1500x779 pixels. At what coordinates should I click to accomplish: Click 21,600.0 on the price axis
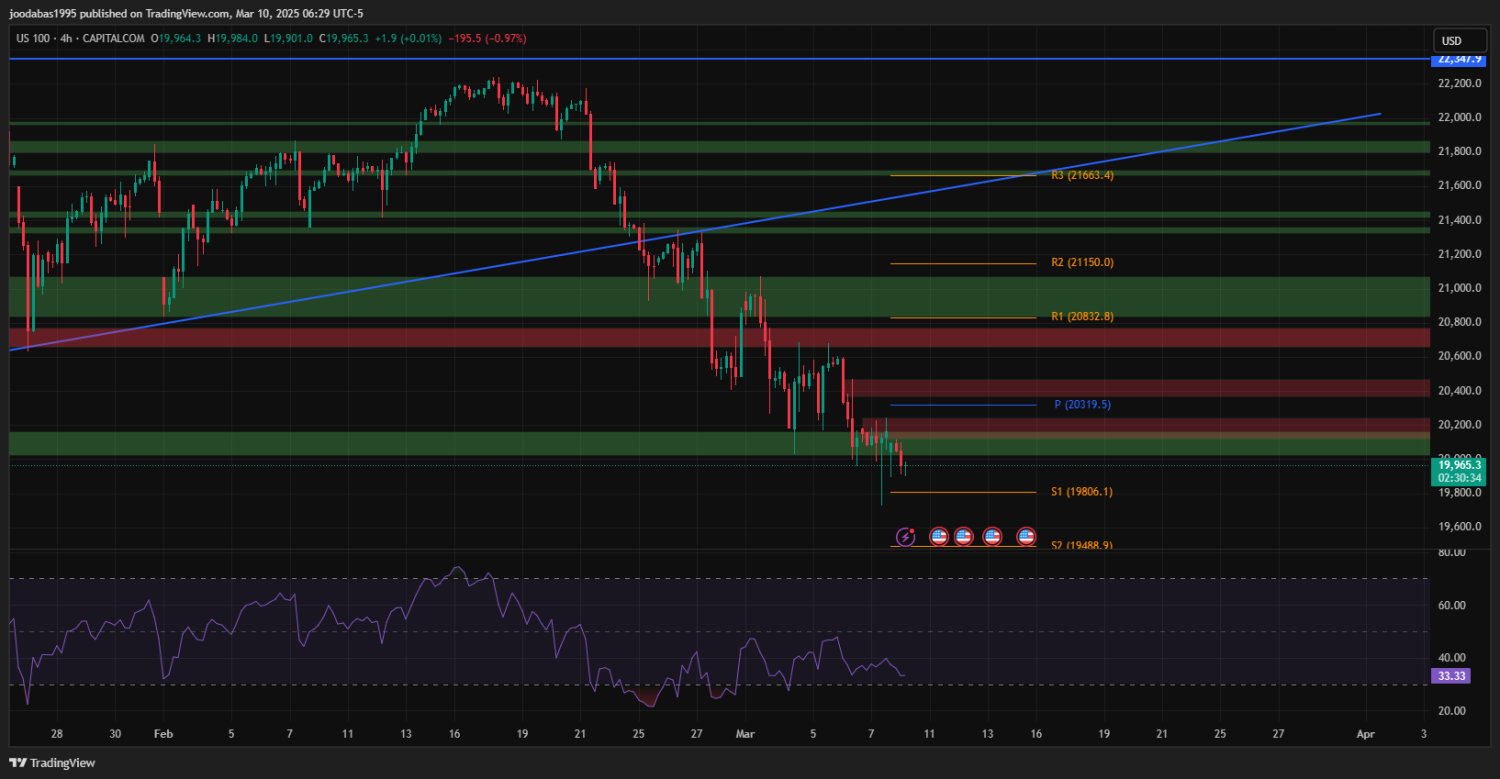point(1459,185)
